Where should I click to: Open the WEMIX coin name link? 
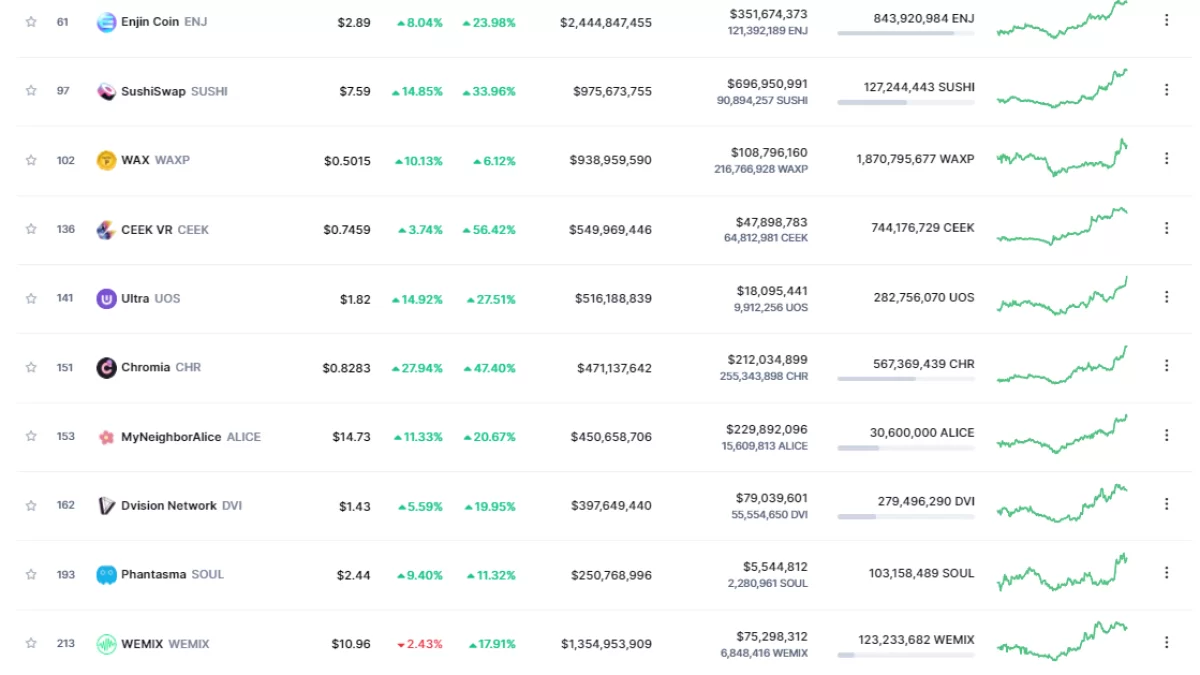(x=144, y=644)
